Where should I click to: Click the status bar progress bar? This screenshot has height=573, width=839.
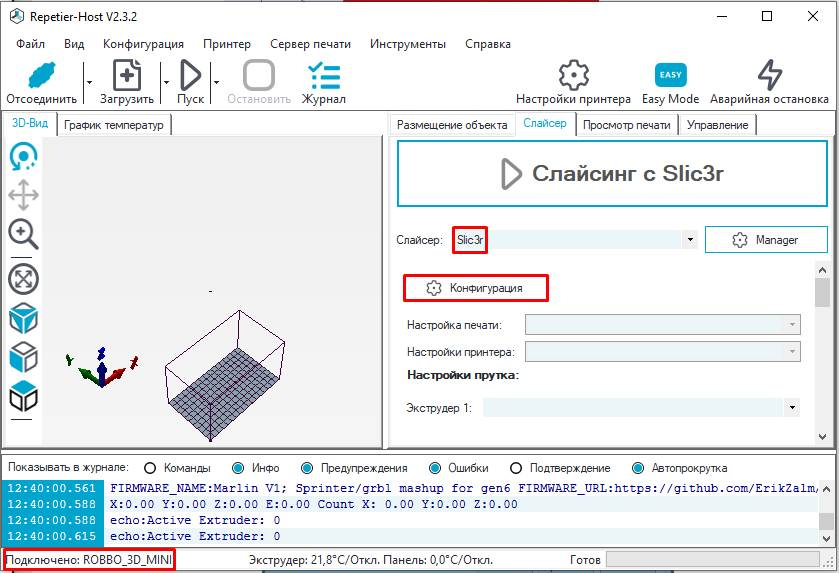713,560
